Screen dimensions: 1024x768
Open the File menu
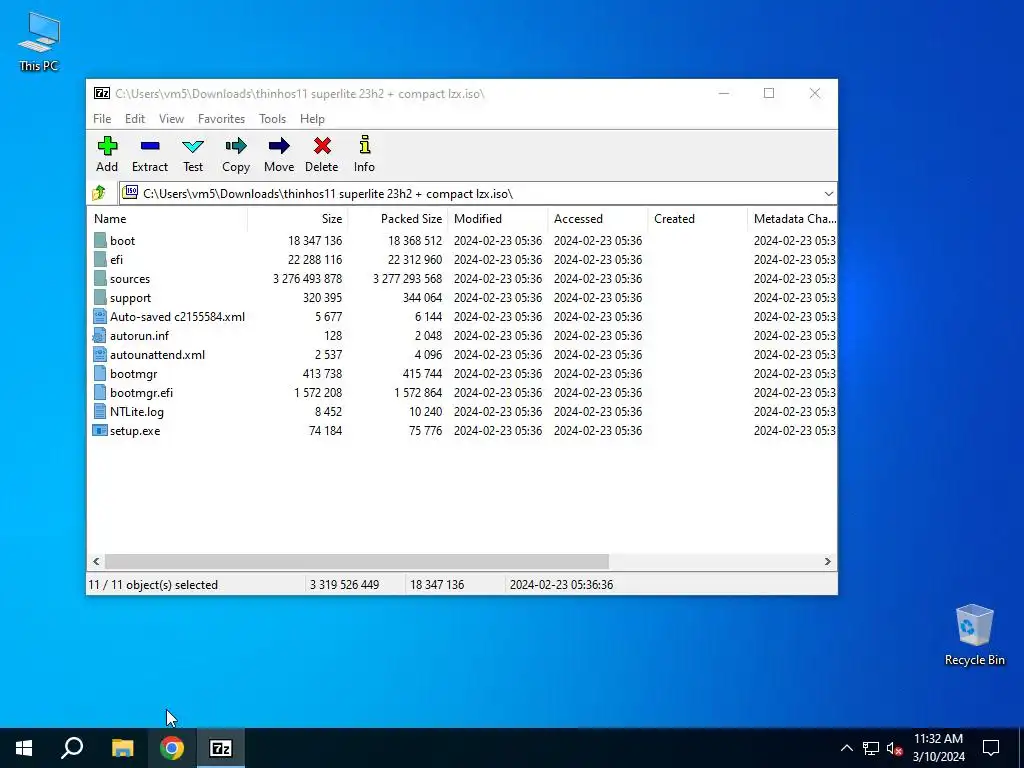click(102, 119)
